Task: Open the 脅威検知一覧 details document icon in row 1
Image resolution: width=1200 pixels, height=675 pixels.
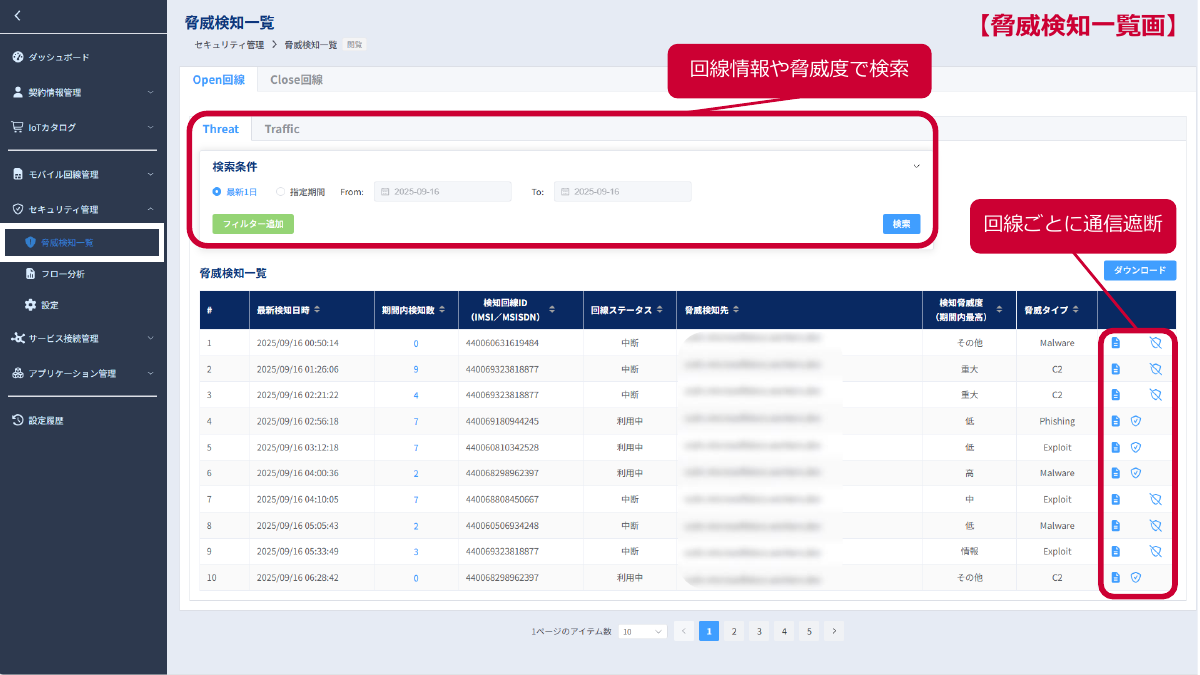Action: 1118,342
